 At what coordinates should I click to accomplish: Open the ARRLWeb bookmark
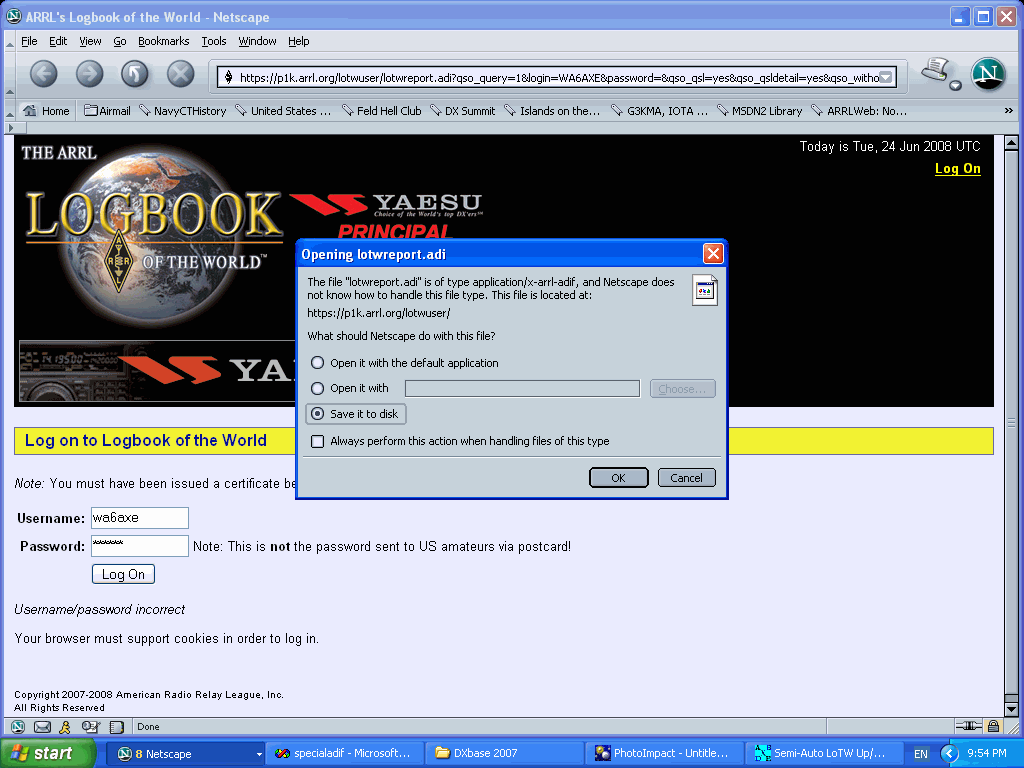859,111
